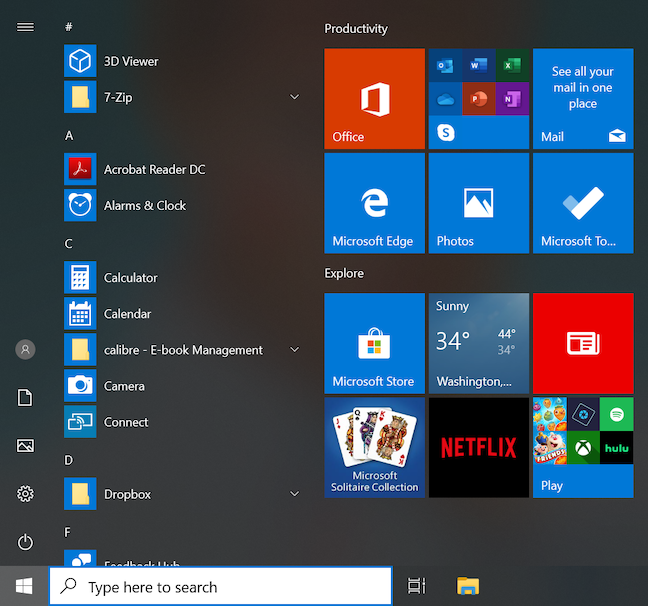Expand the 7-Zip folder
This screenshot has width=648, height=606.
click(x=294, y=97)
